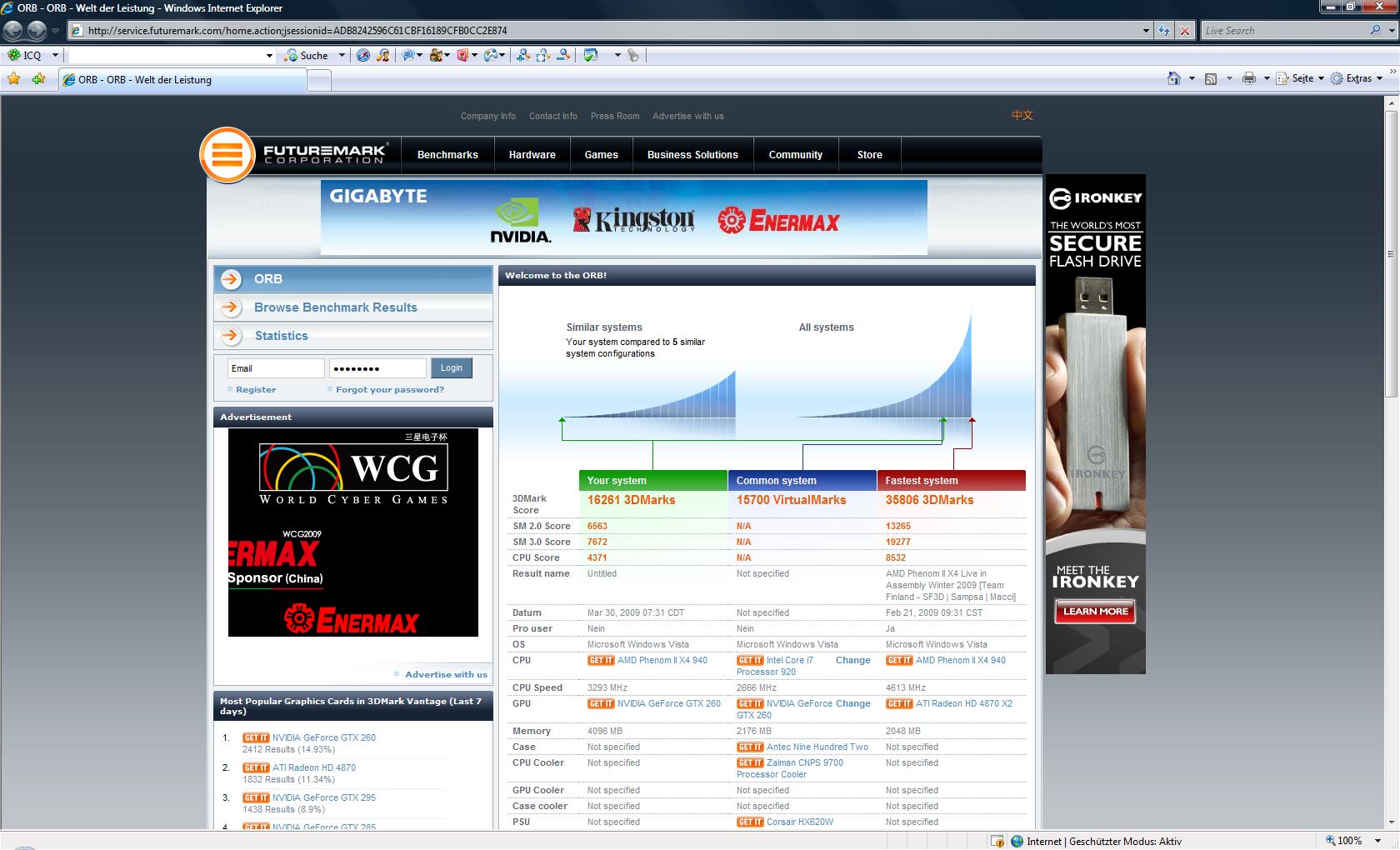
Task: Click the Contact Info link
Action: [x=553, y=116]
